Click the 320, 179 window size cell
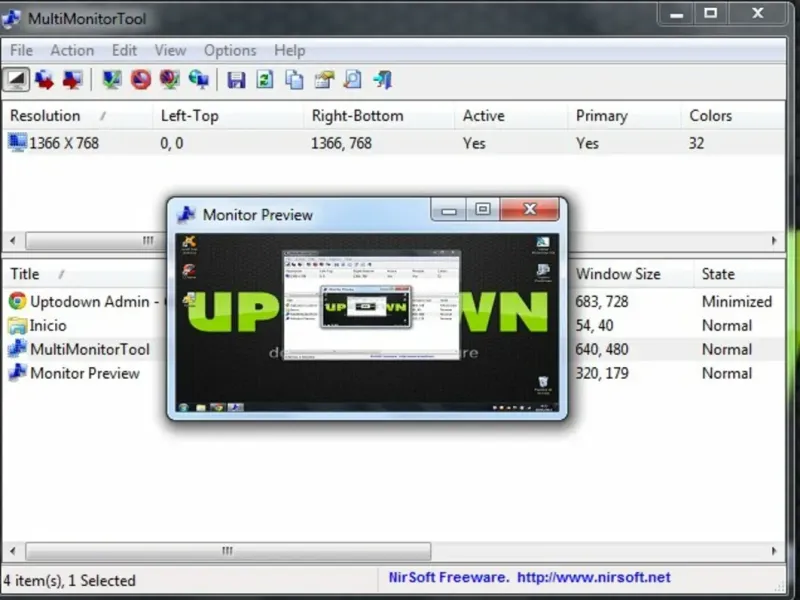The height and width of the screenshot is (600, 800). coord(602,373)
